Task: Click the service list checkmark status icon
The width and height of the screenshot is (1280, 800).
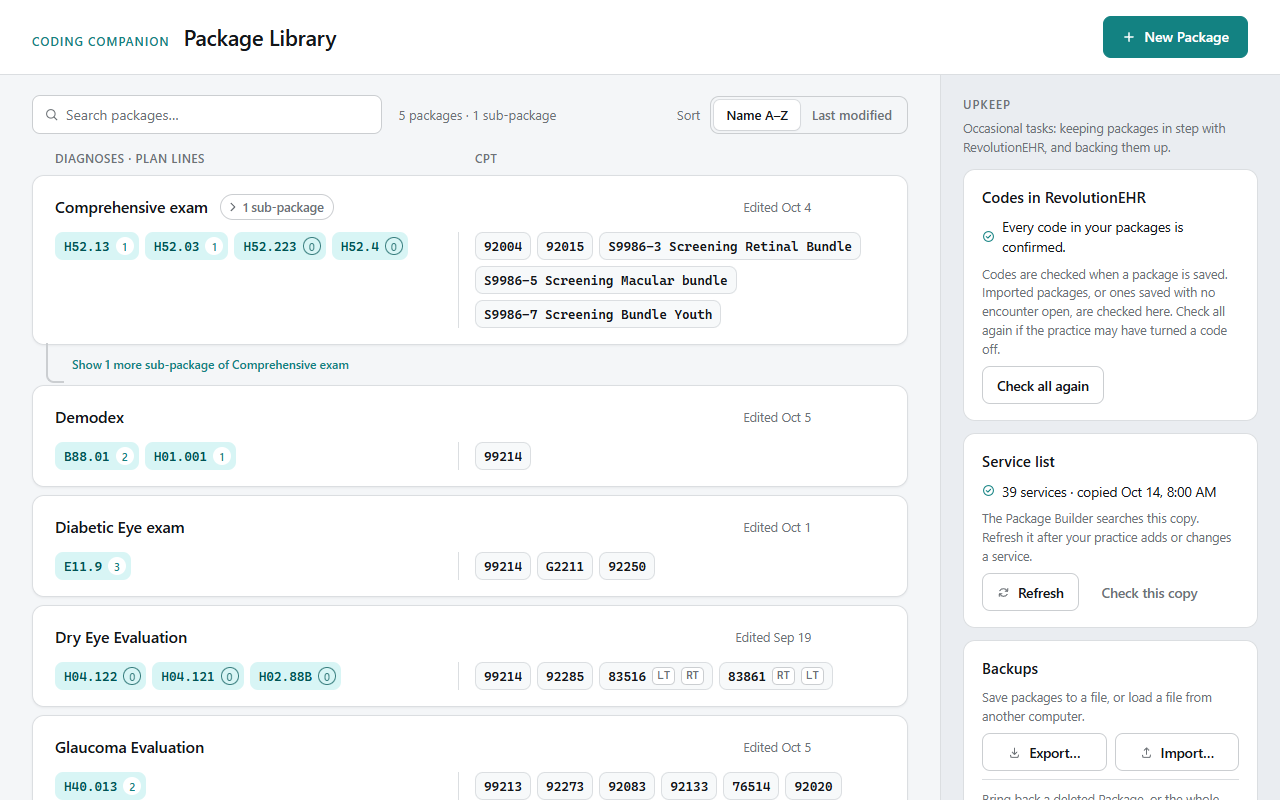Action: [x=988, y=491]
